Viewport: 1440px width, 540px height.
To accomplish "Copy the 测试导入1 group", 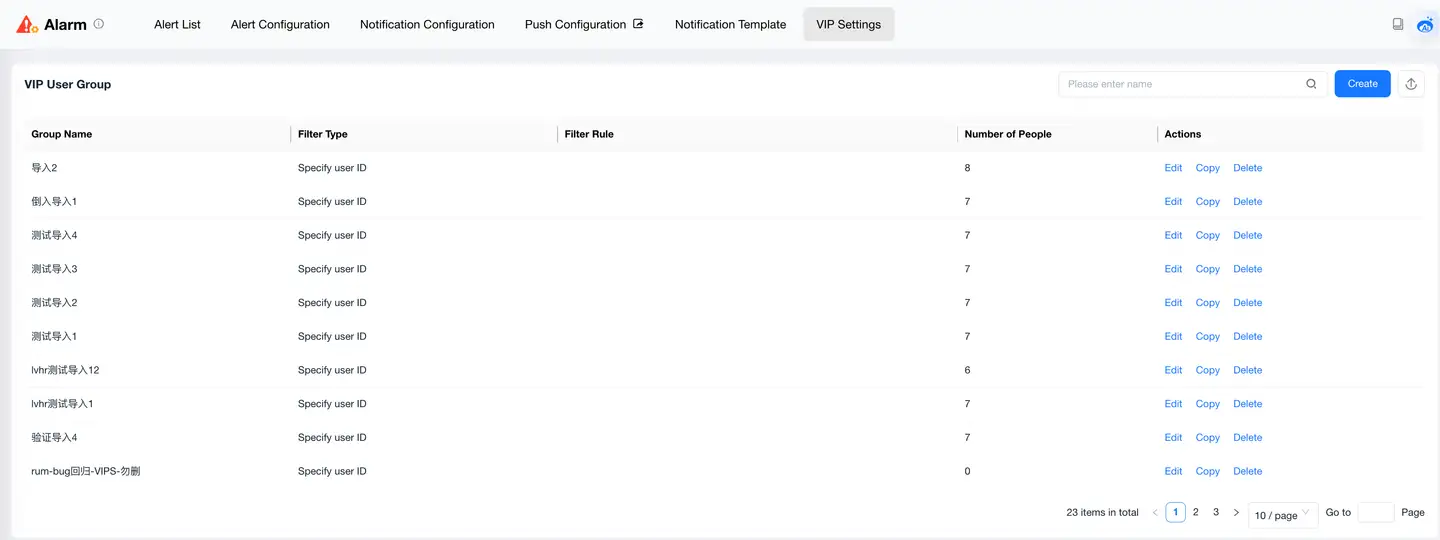I will pyautogui.click(x=1208, y=337).
